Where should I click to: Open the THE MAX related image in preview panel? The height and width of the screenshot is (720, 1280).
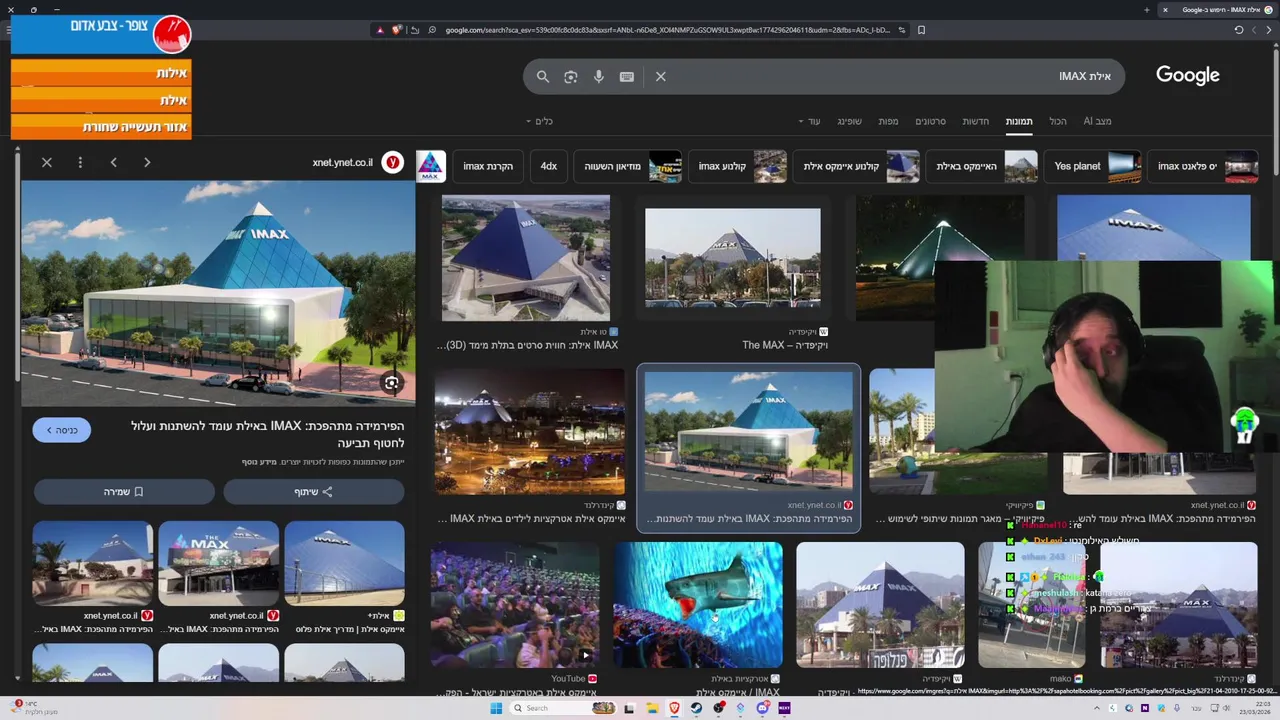218,563
